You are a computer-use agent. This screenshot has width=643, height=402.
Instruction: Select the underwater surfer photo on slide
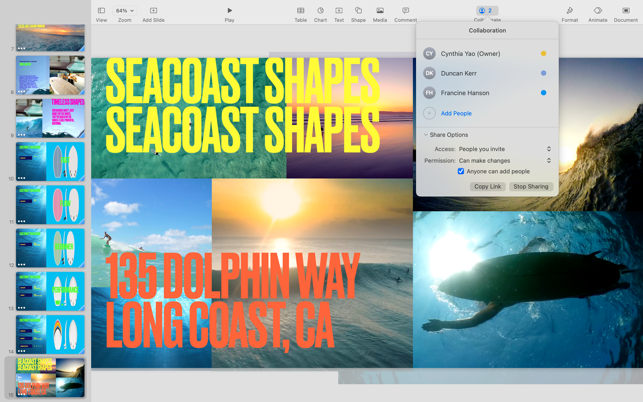pos(528,290)
